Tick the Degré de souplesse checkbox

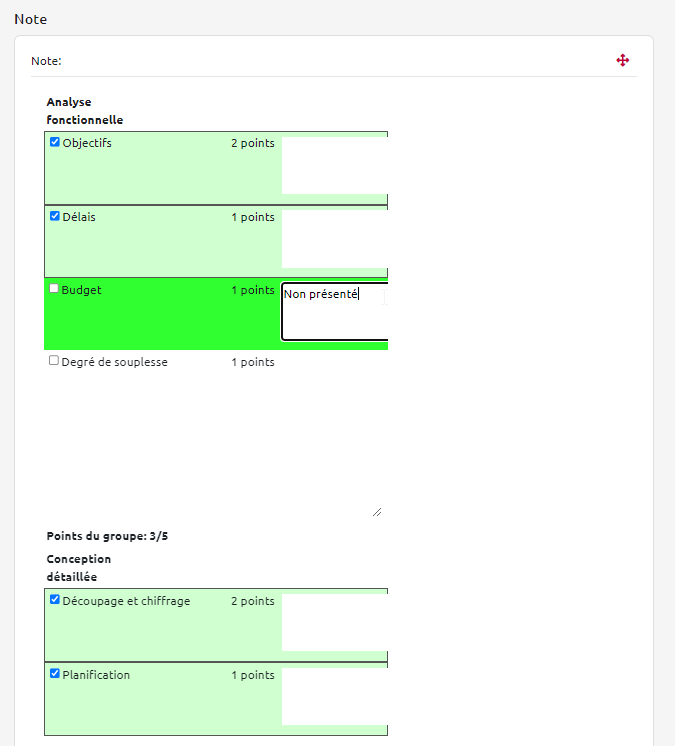coord(54,361)
